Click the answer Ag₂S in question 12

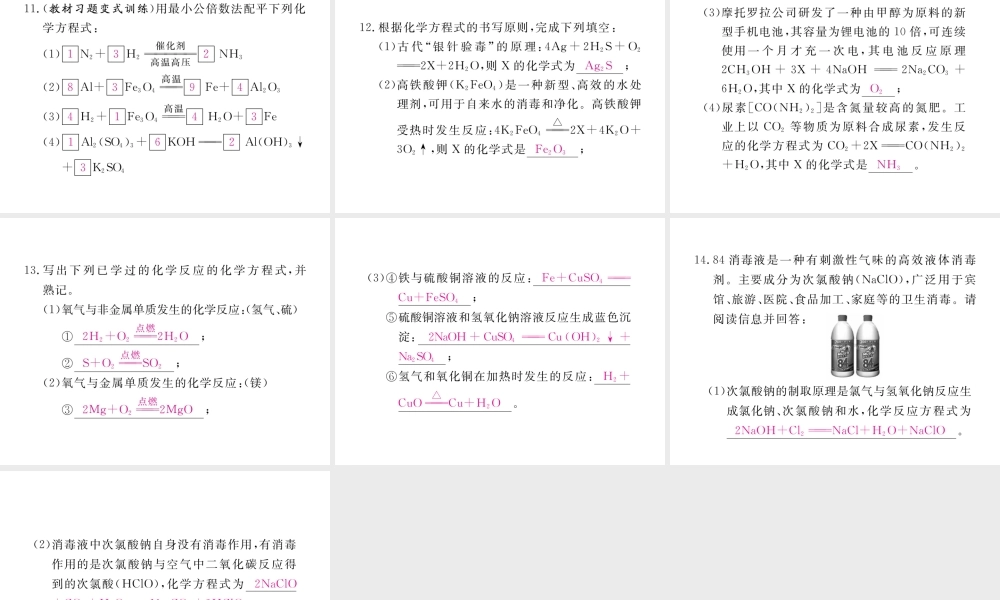[599, 66]
